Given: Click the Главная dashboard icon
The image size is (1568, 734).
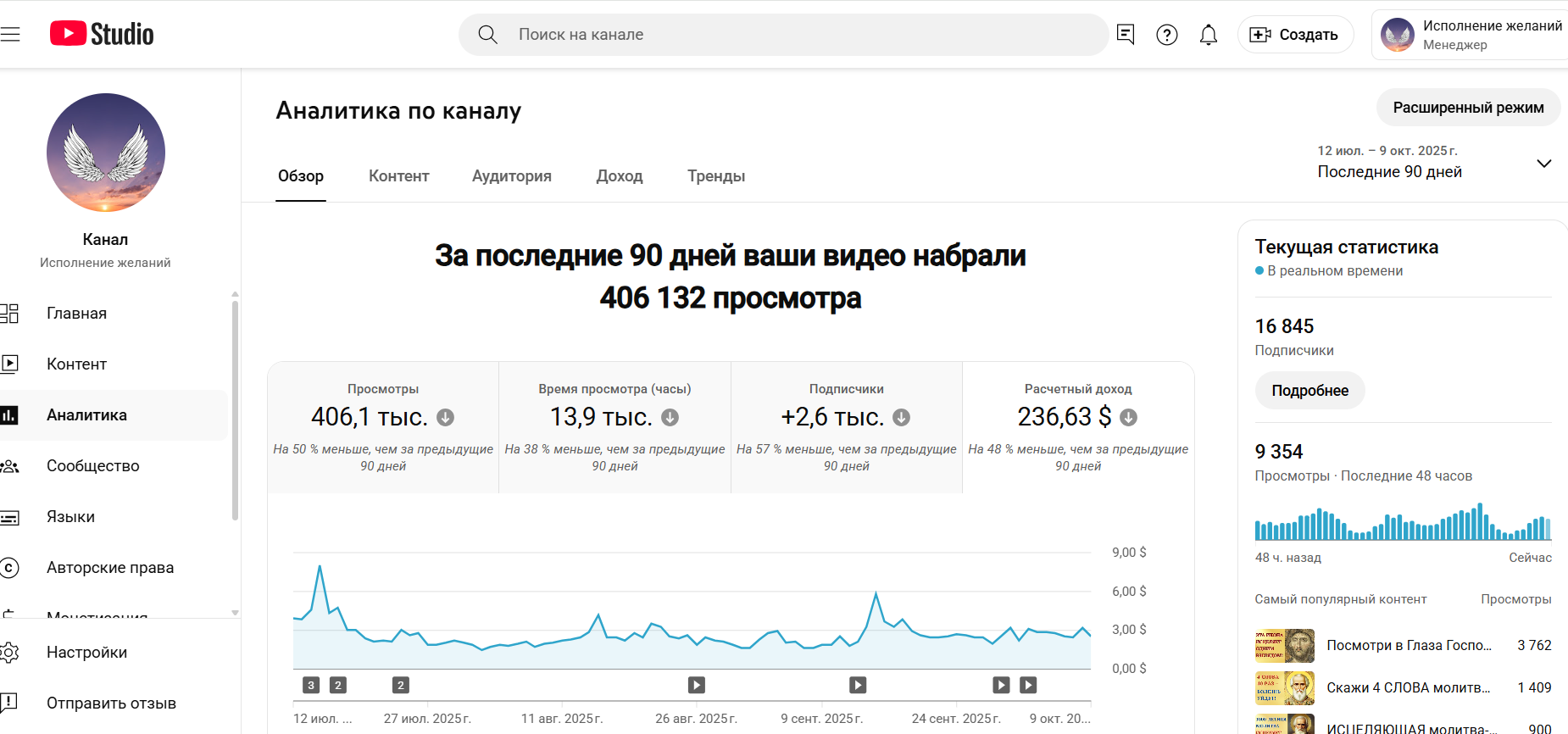Looking at the screenshot, I should (8, 314).
